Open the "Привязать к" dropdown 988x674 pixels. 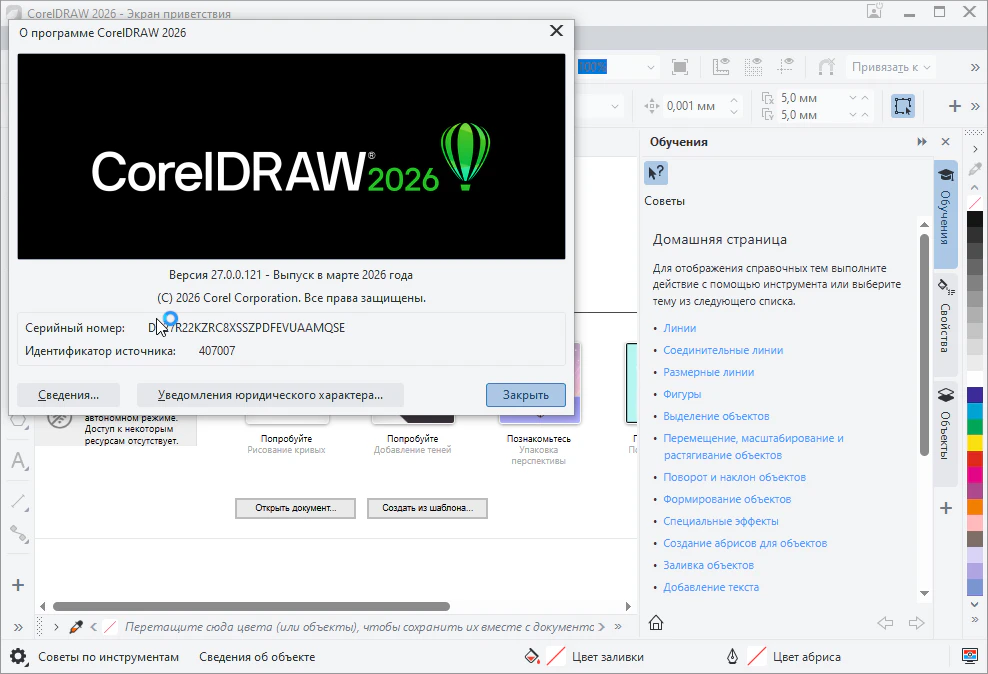(x=890, y=67)
